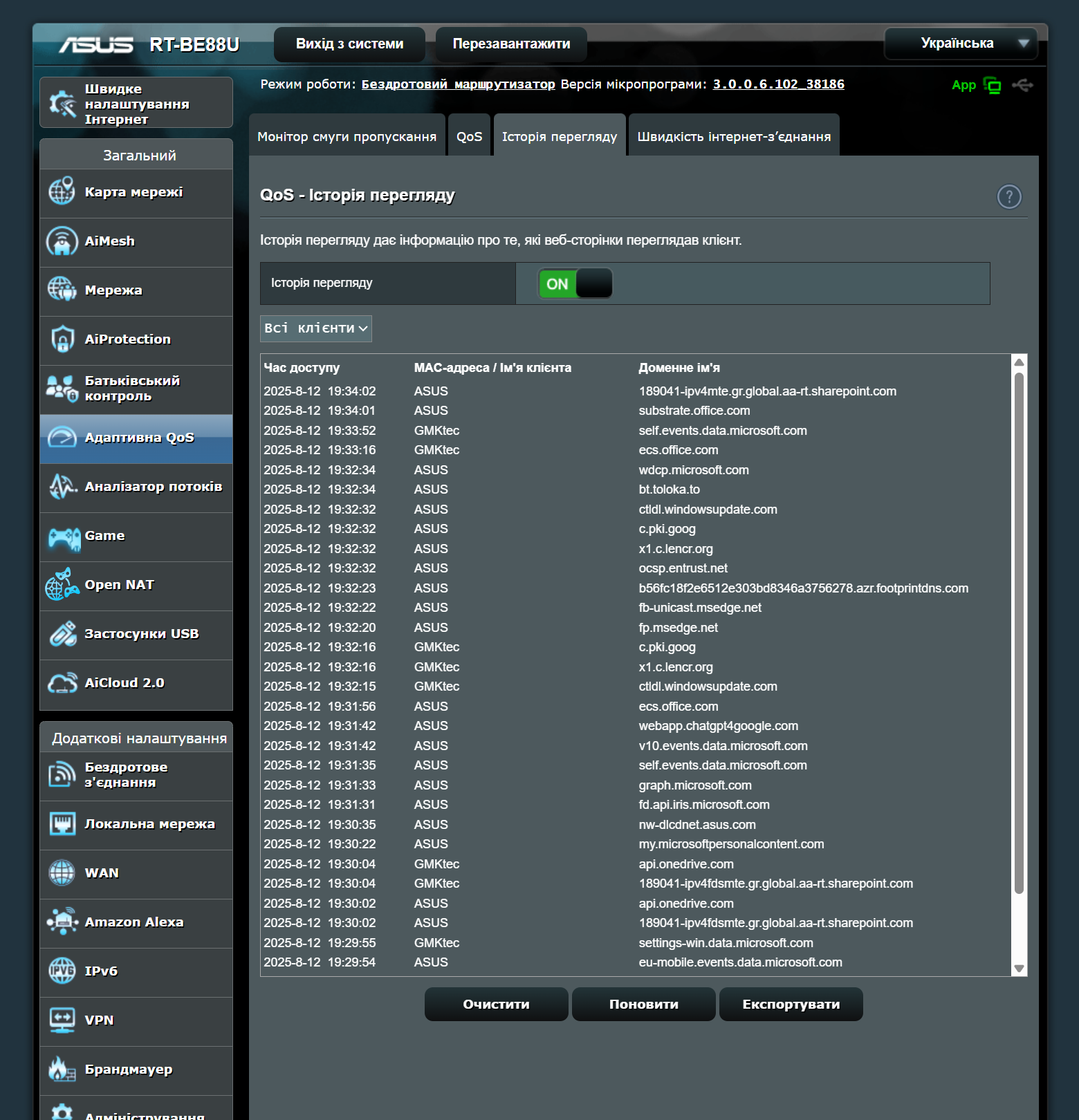Click the IPv6 icon in sidebar

pyautogui.click(x=62, y=971)
